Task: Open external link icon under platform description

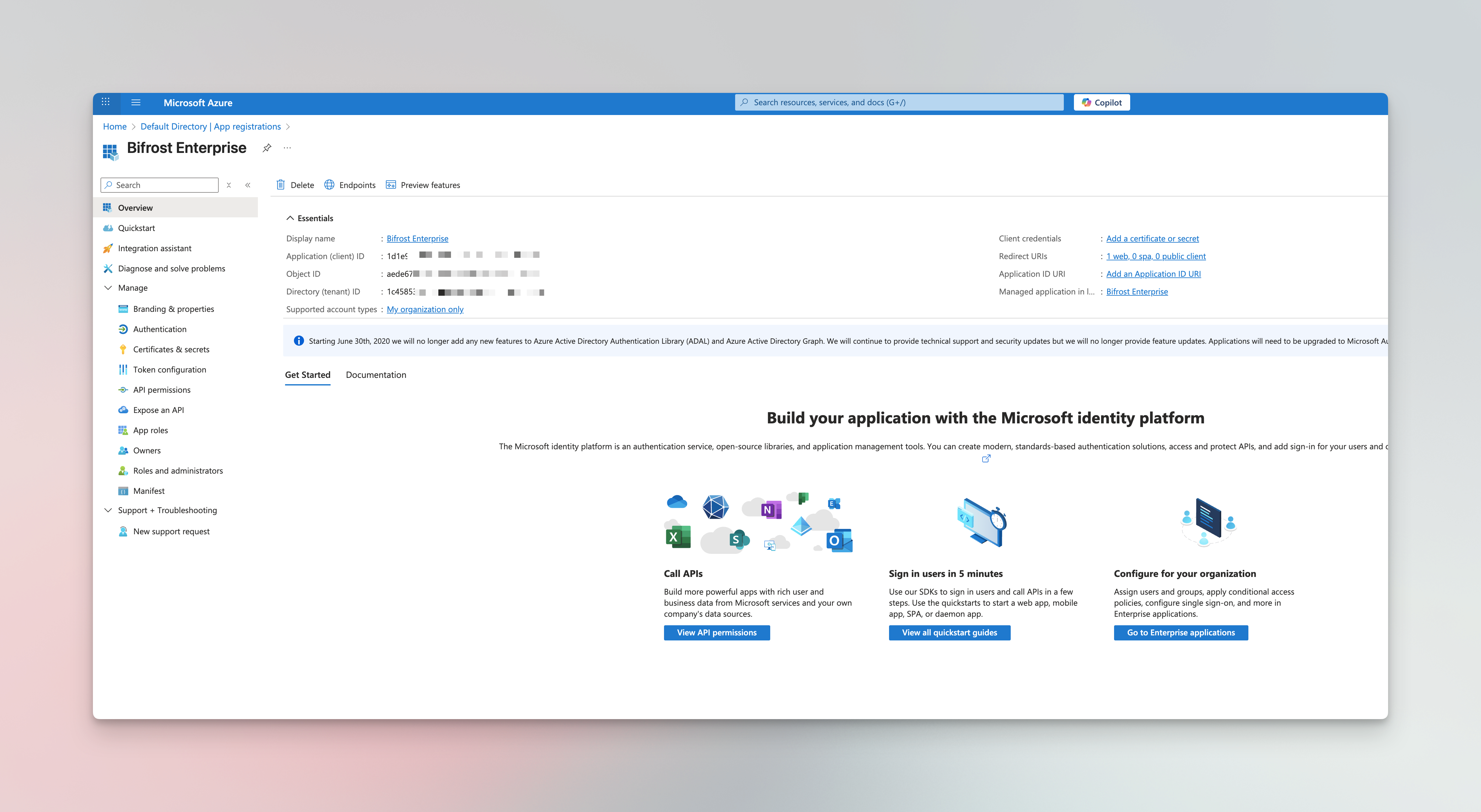Action: click(986, 458)
